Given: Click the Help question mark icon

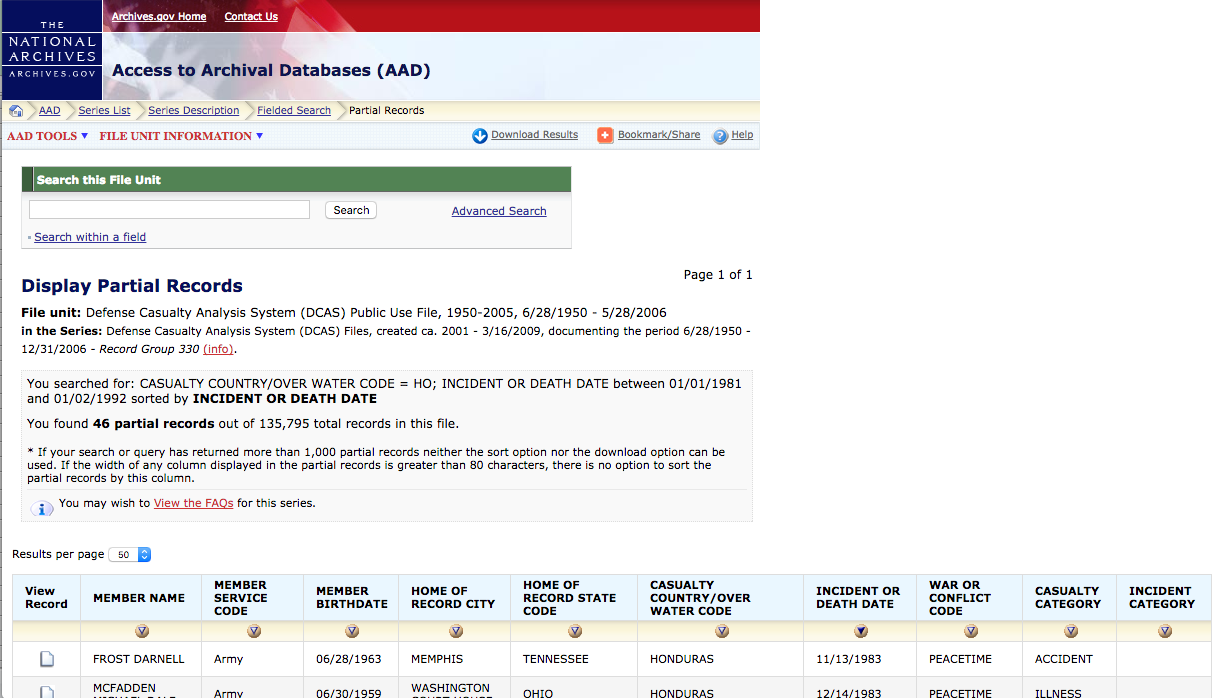Looking at the screenshot, I should 720,136.
